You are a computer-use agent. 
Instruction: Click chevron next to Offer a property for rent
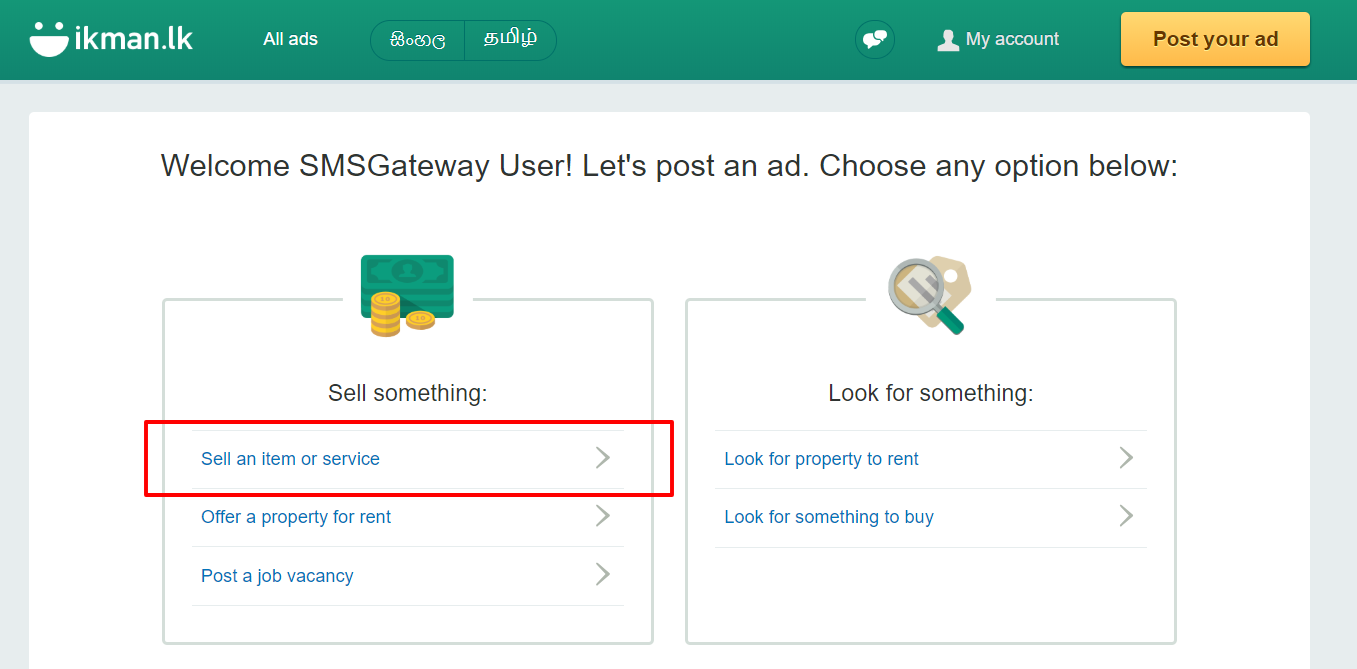coord(603,516)
